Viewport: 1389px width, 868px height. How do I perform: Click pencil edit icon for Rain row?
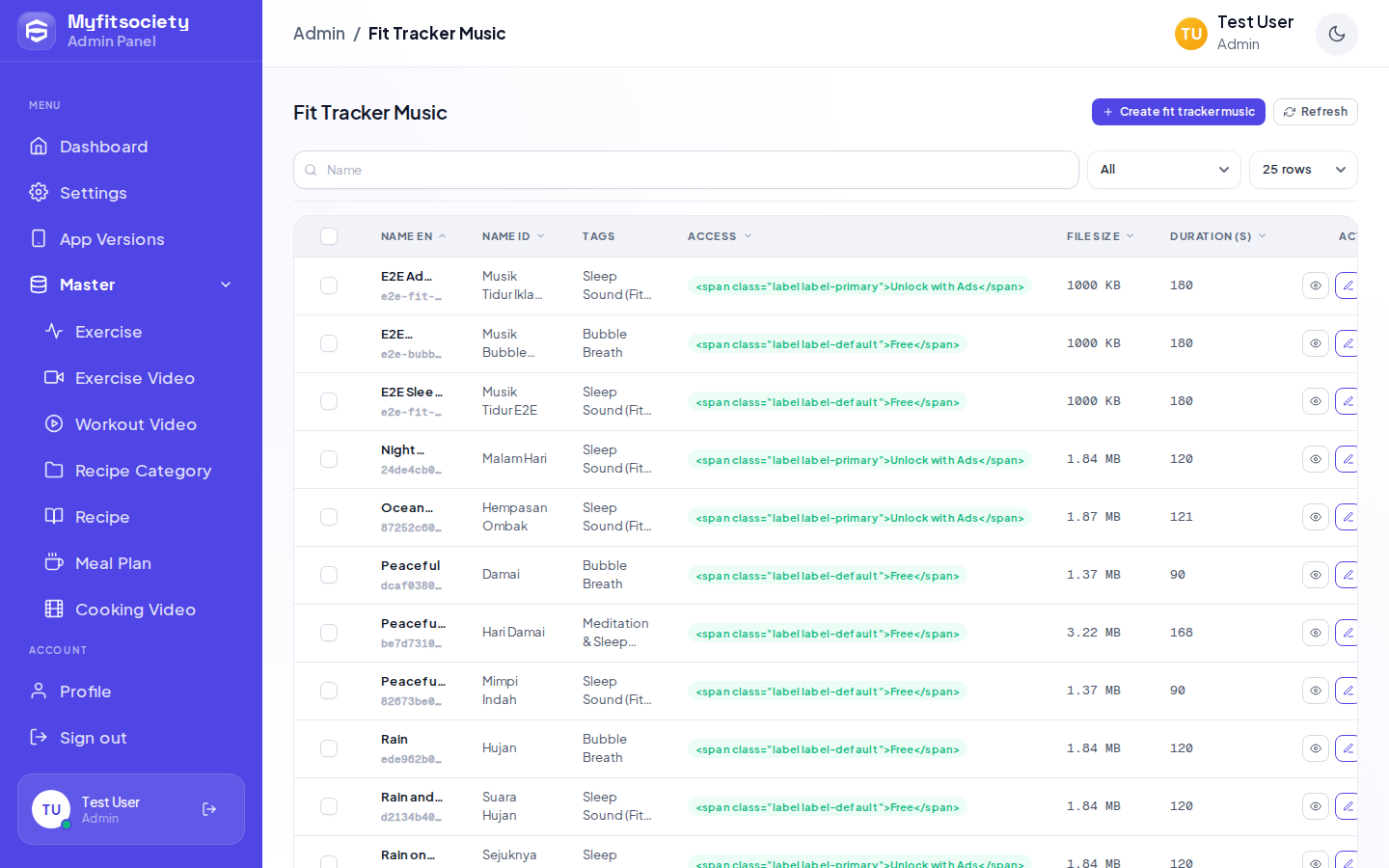[1347, 748]
